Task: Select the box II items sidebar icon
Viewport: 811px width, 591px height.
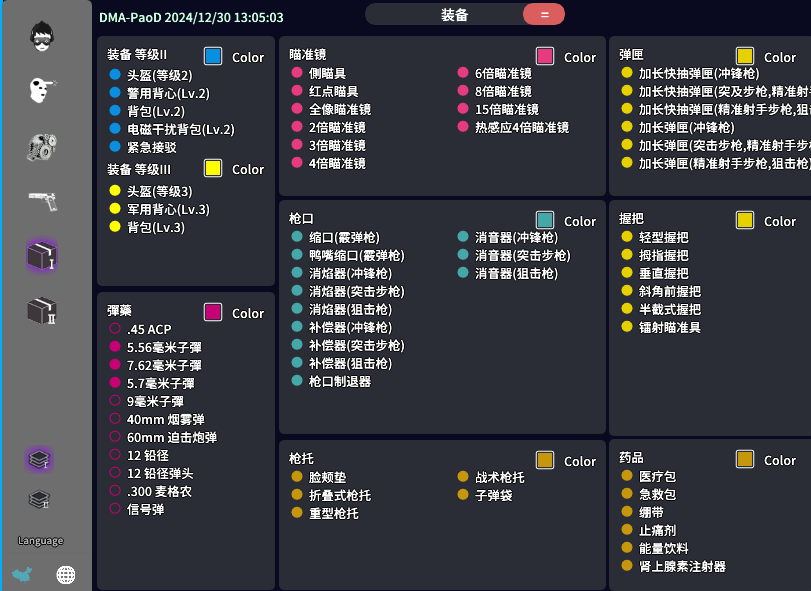Action: coord(42,310)
